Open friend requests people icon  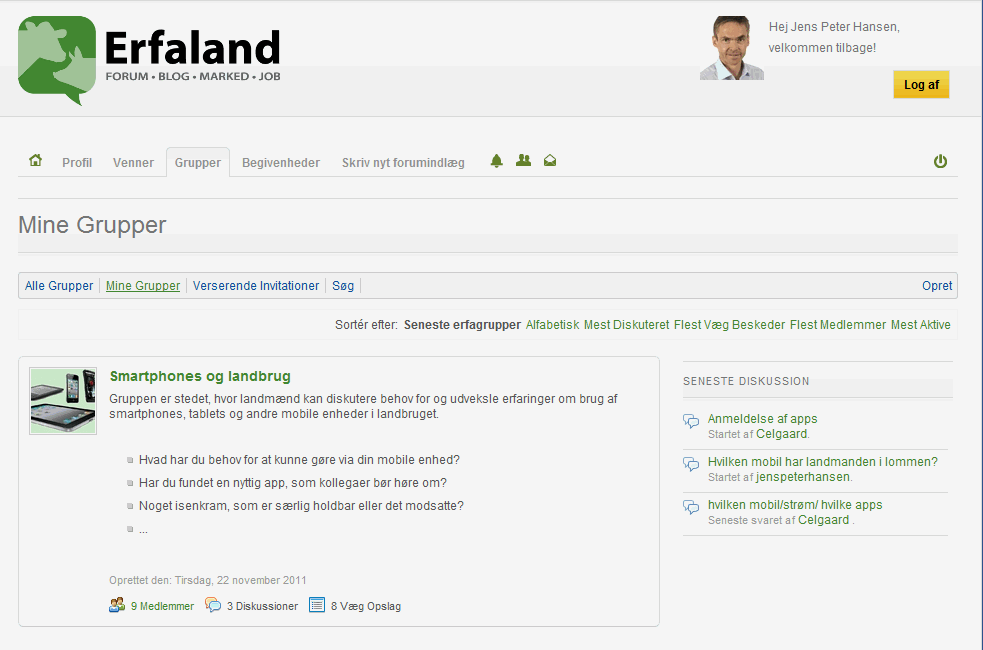(523, 161)
